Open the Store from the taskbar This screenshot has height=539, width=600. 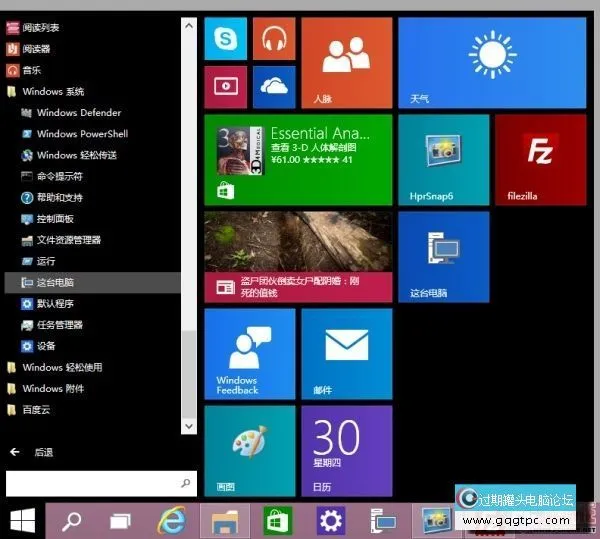tap(278, 521)
